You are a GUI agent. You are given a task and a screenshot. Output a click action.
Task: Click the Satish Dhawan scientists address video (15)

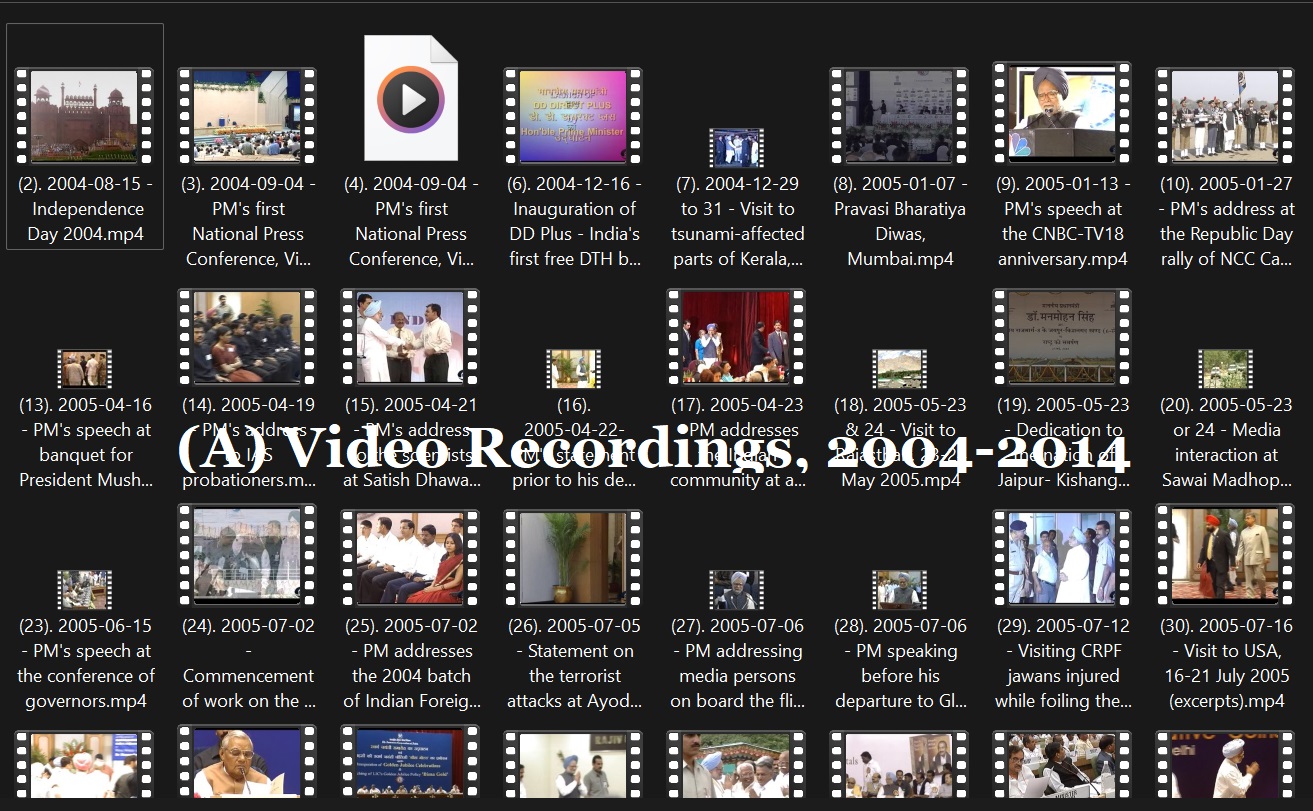click(x=410, y=337)
